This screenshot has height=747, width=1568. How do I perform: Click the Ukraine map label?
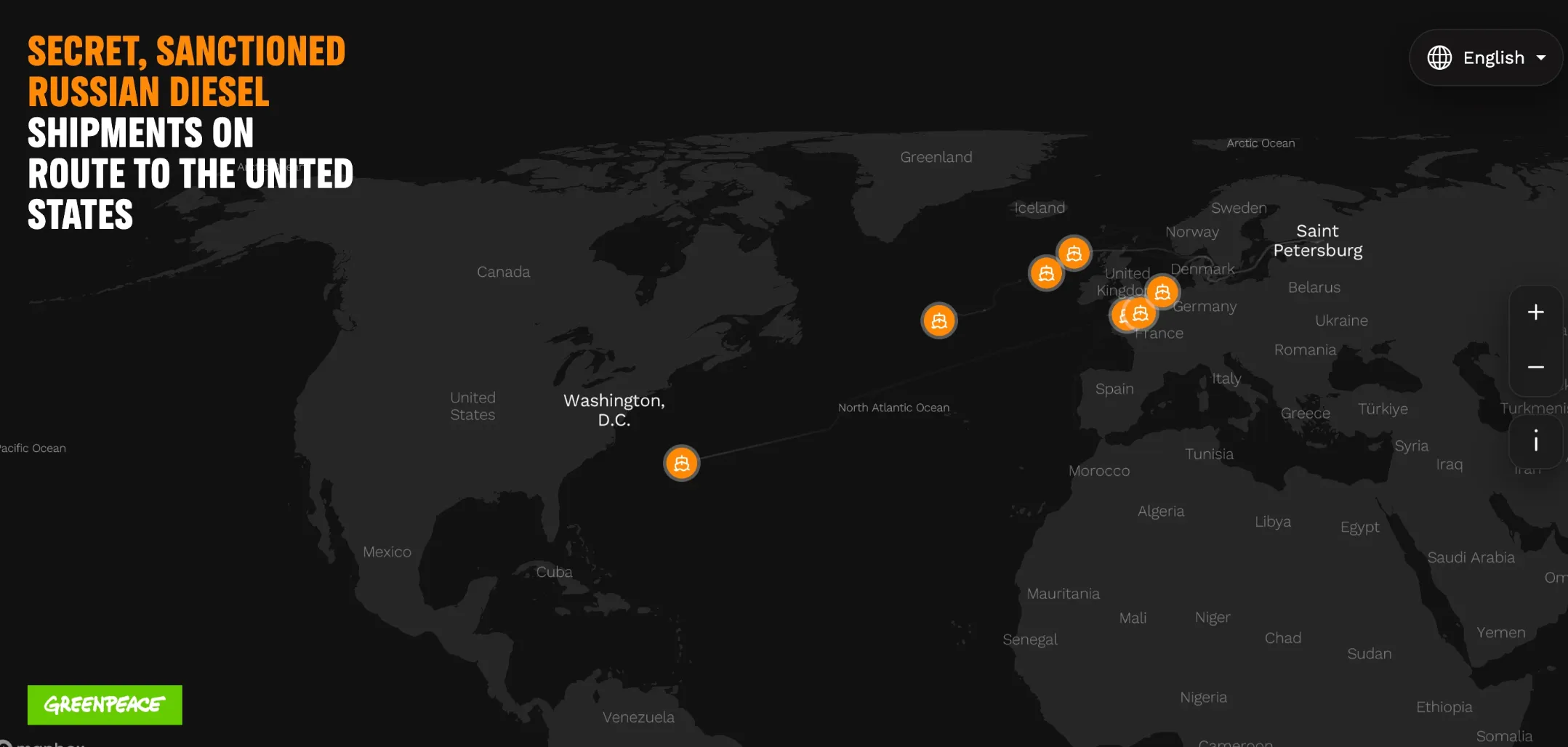click(1341, 320)
